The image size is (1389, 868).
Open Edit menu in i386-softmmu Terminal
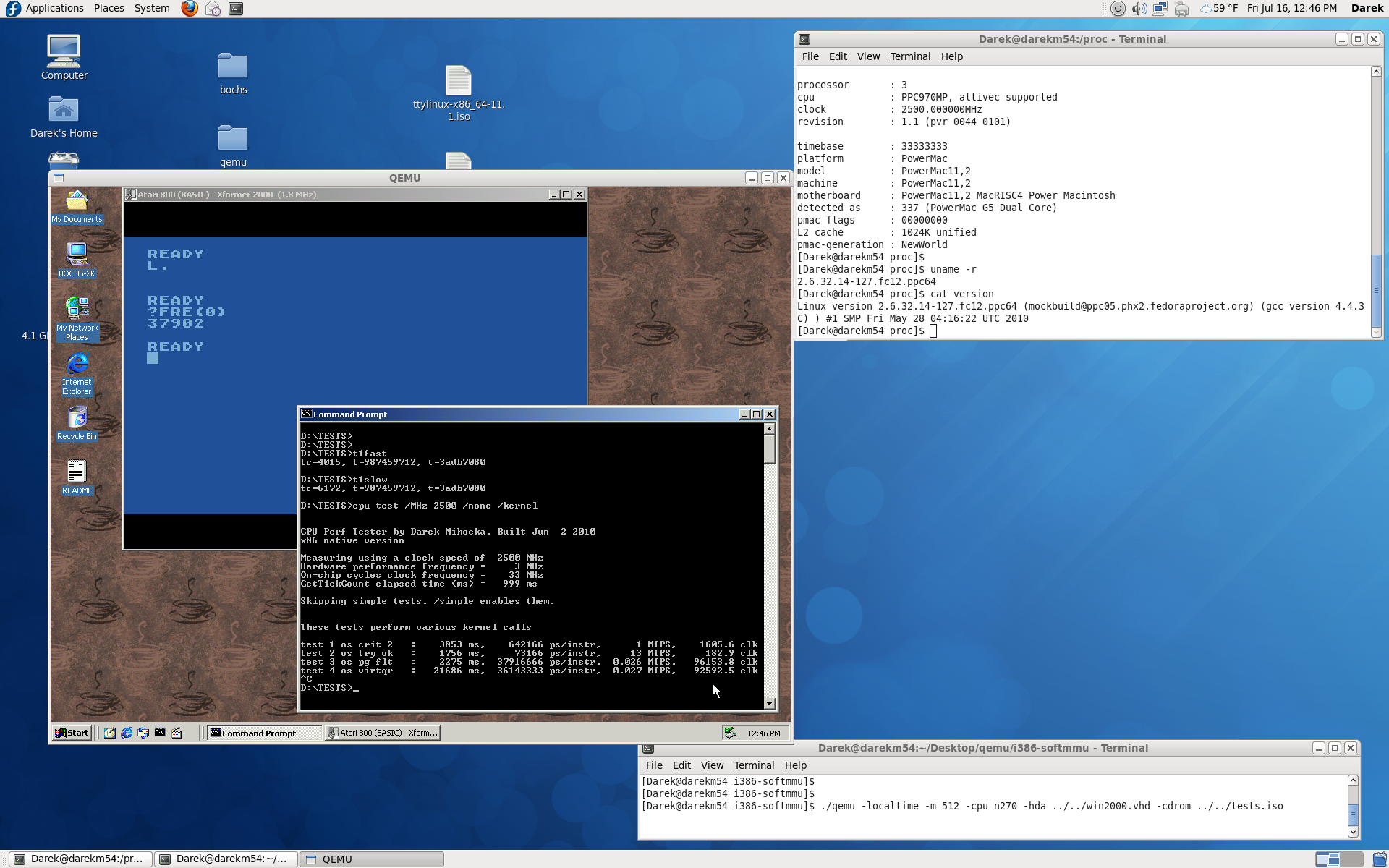681,765
